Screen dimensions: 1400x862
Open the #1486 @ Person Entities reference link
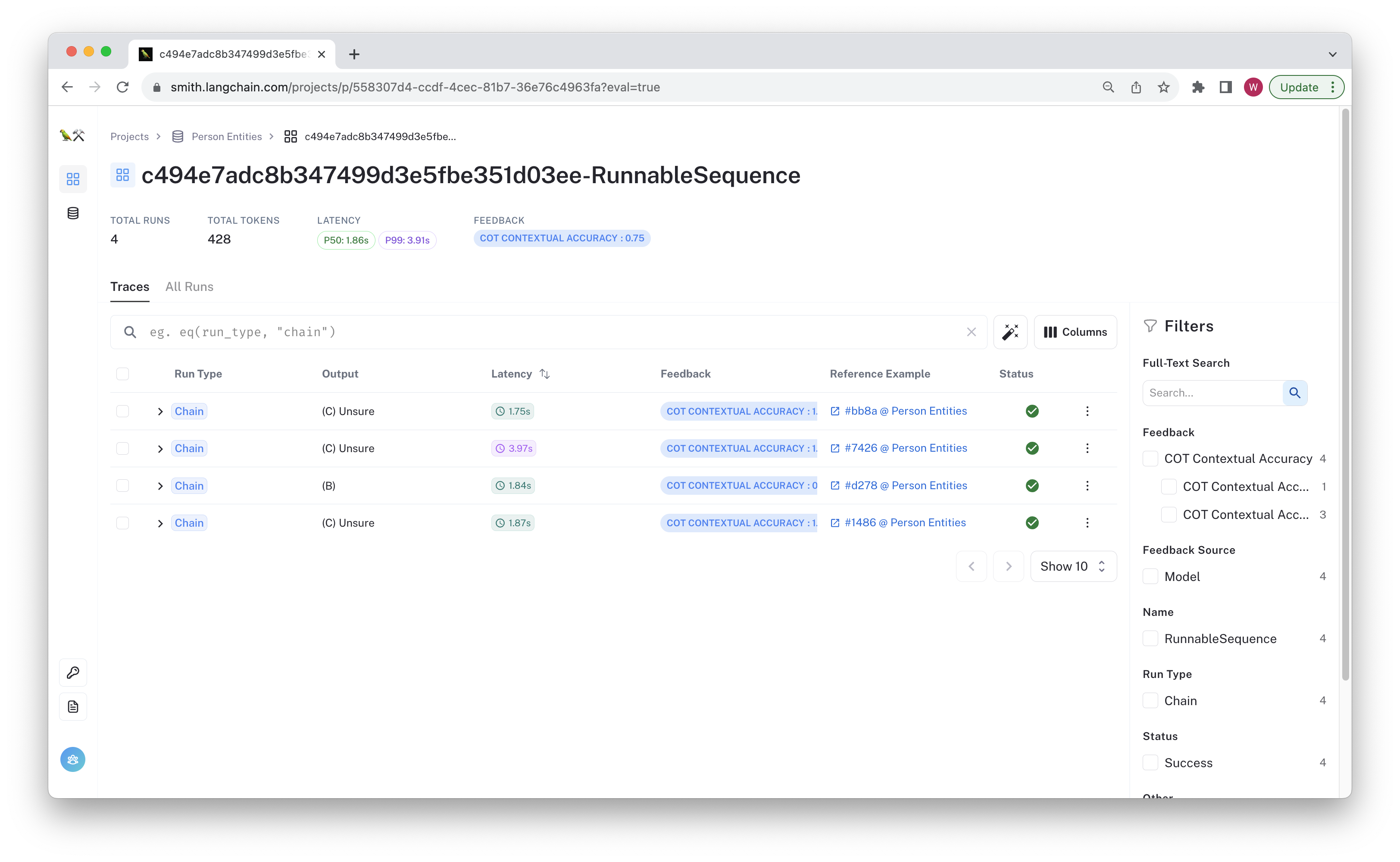click(x=898, y=523)
